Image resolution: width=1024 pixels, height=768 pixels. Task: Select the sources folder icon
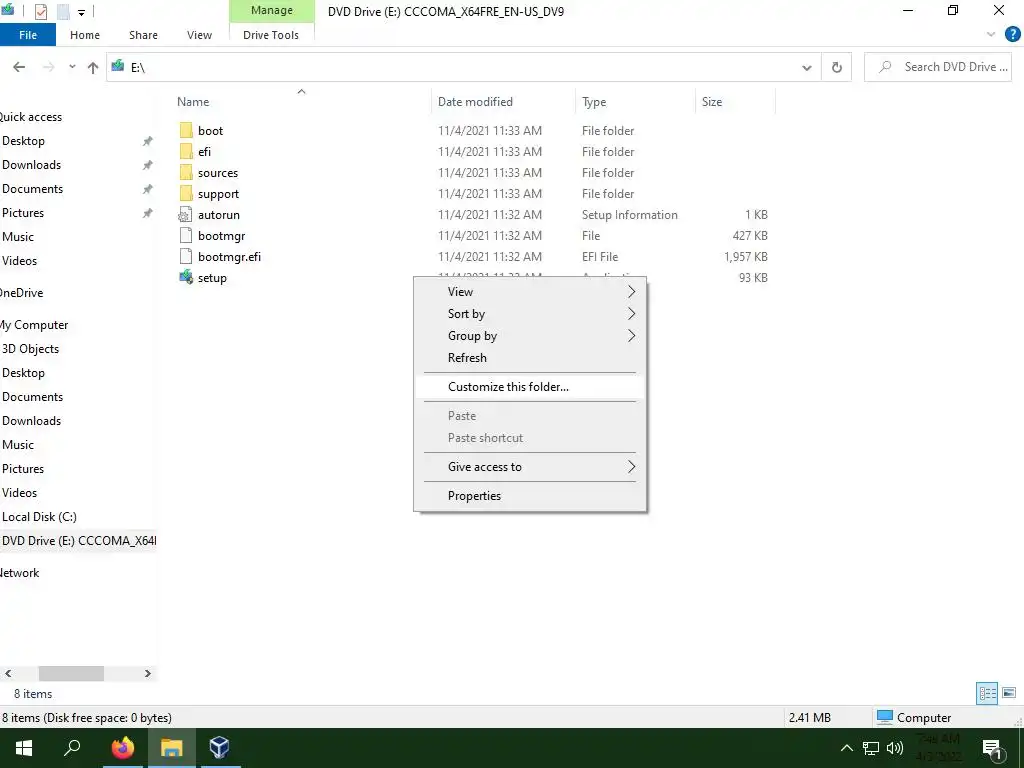(x=186, y=172)
